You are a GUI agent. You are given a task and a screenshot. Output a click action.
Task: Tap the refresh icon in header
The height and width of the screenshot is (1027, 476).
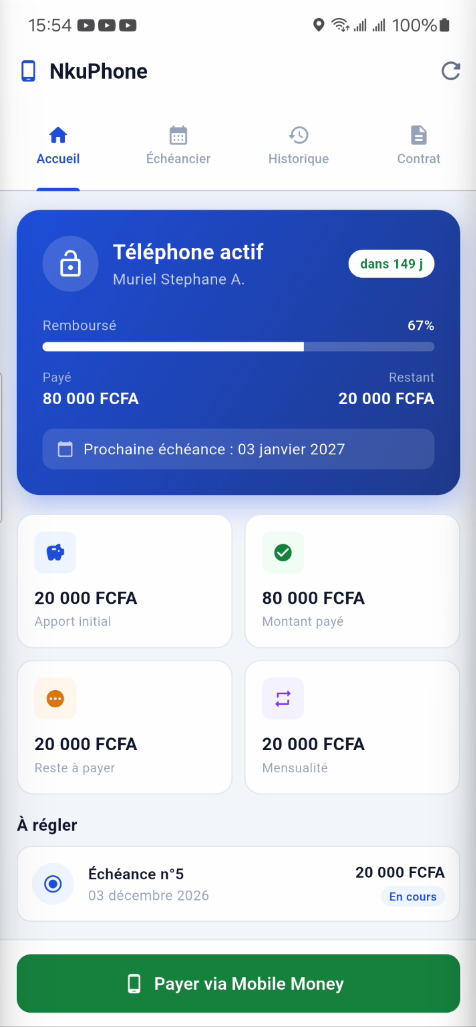tap(450, 71)
